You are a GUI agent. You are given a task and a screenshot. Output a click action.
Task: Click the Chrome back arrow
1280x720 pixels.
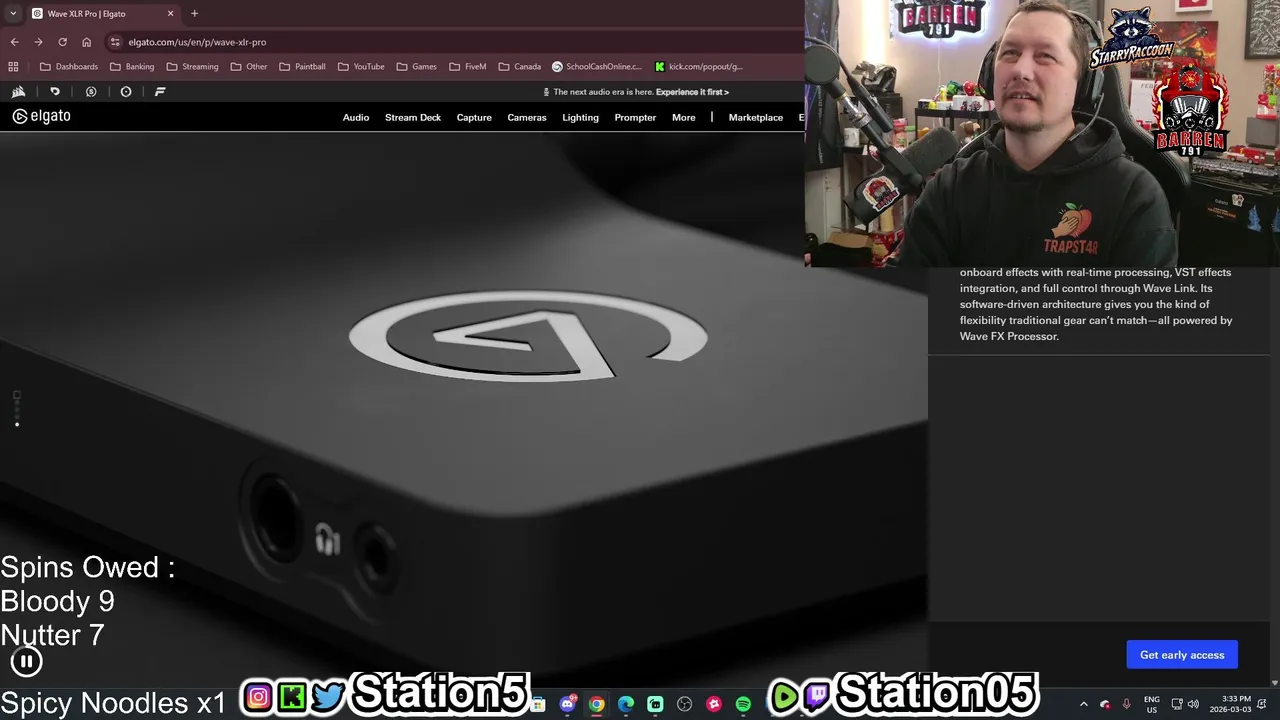pos(14,42)
